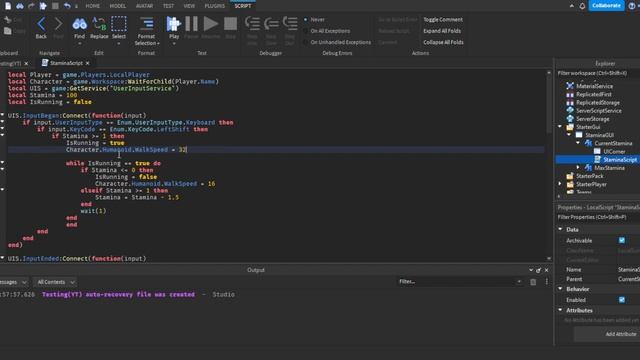Clear the Output with trash icon
Image resolution: width=640 pixels, height=360 pixels.
click(533, 282)
